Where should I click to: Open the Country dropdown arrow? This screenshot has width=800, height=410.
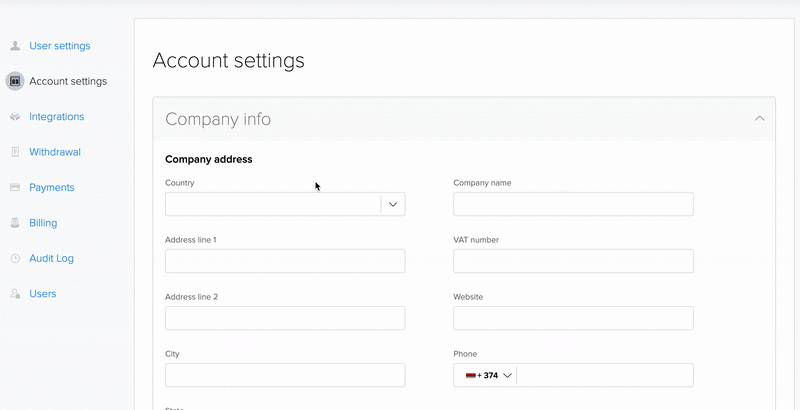(393, 204)
